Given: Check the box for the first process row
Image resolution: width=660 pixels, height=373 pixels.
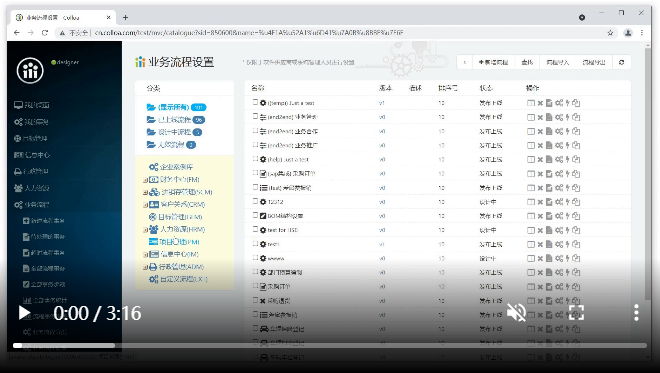Looking at the screenshot, I should (255, 102).
